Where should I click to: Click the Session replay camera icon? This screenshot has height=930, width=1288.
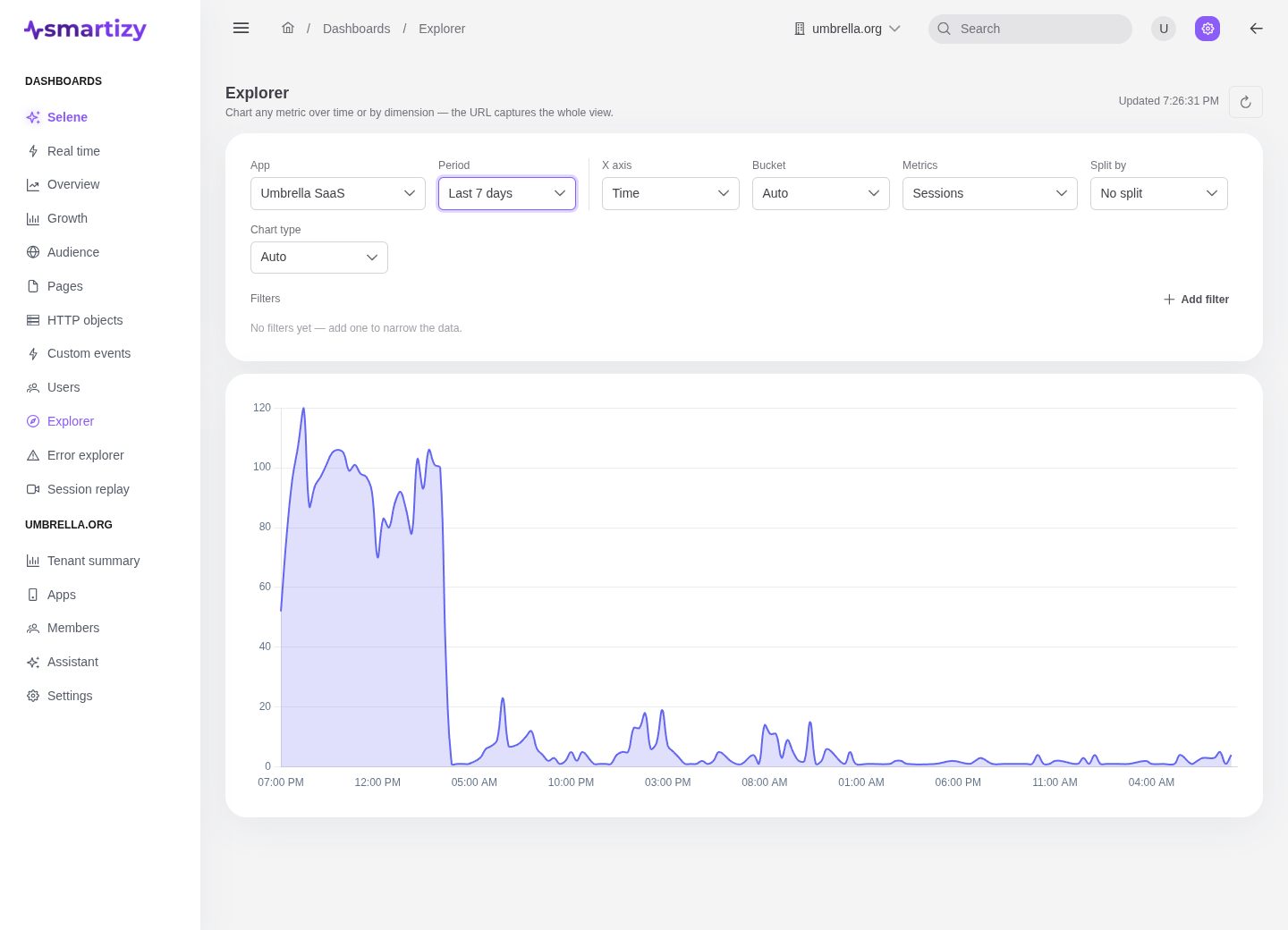33,489
